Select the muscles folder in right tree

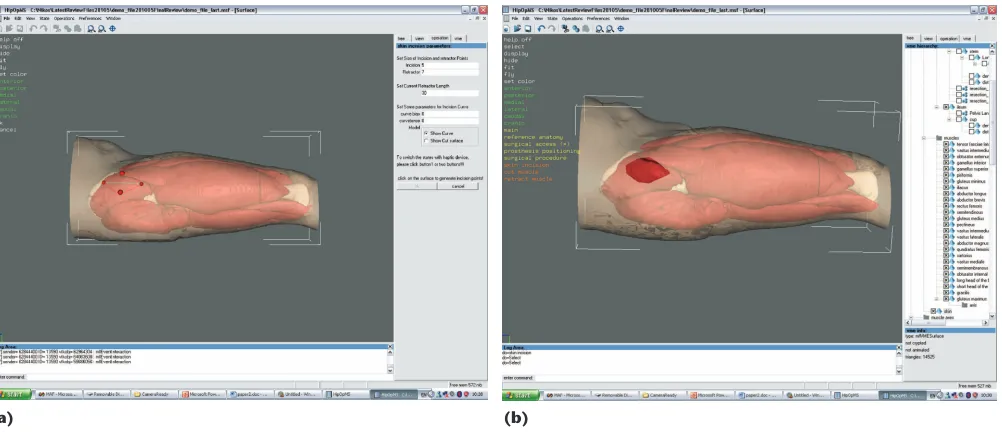[x=948, y=137]
